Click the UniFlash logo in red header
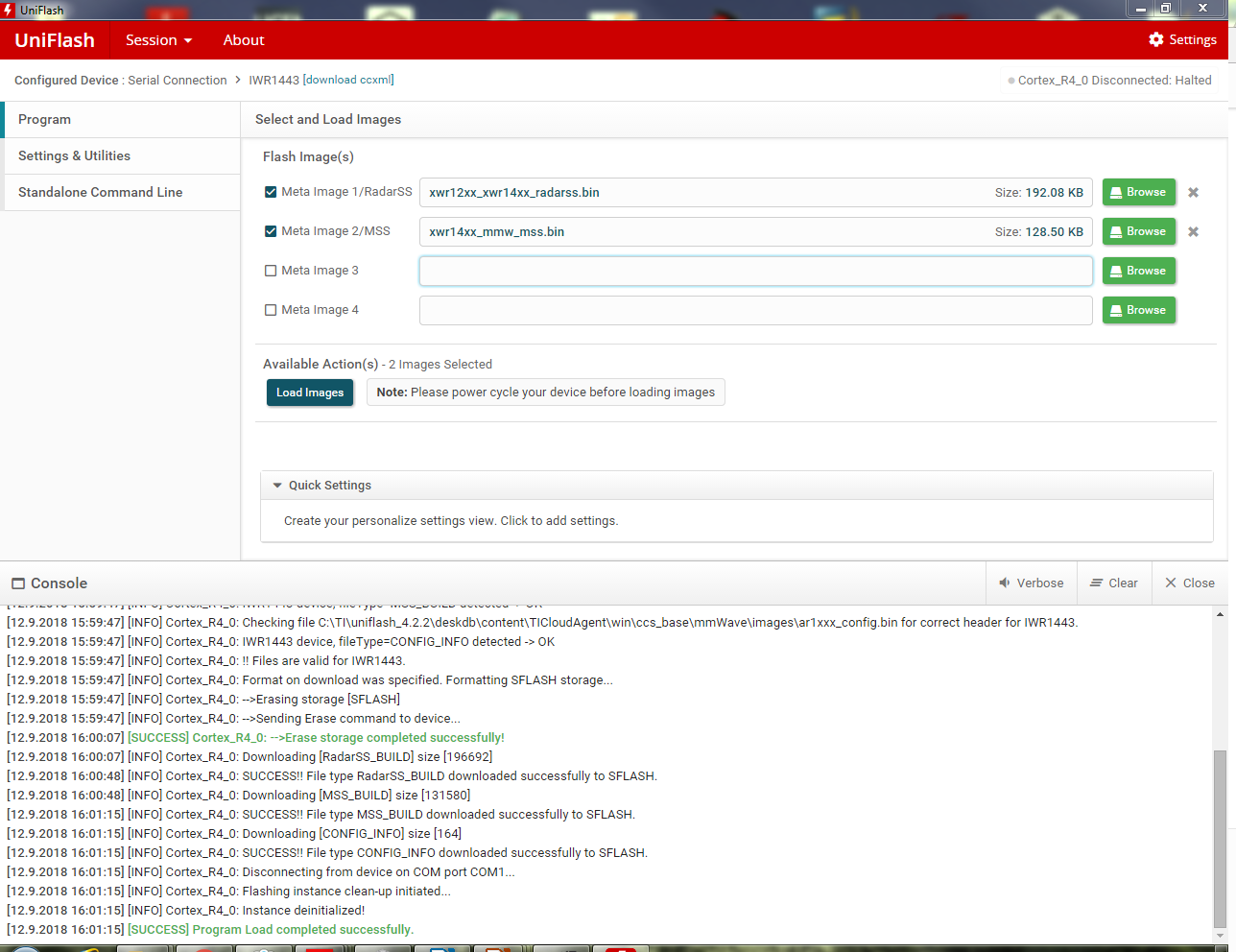1236x952 pixels. pos(55,40)
